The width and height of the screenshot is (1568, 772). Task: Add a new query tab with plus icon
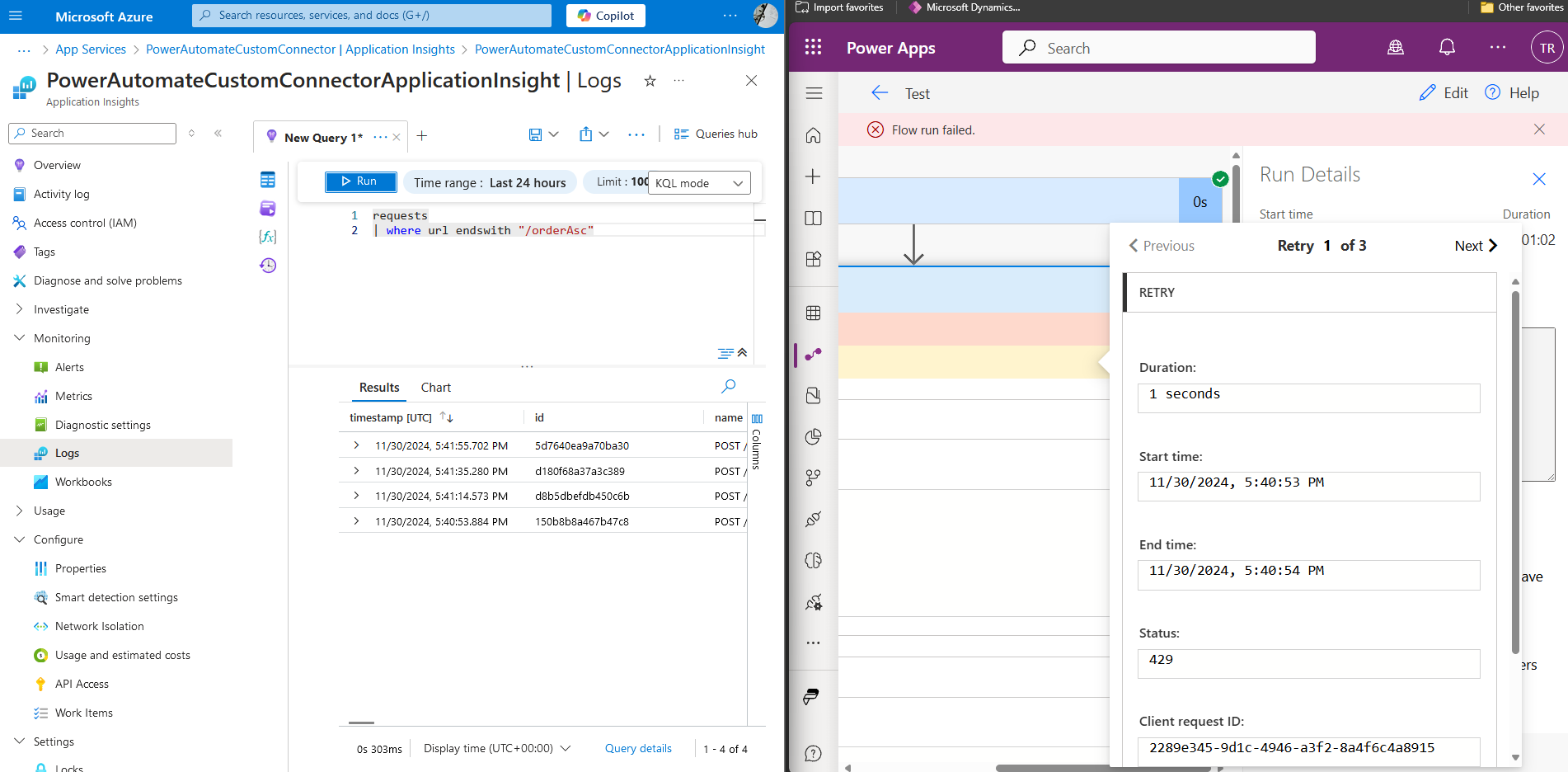pyautogui.click(x=422, y=136)
